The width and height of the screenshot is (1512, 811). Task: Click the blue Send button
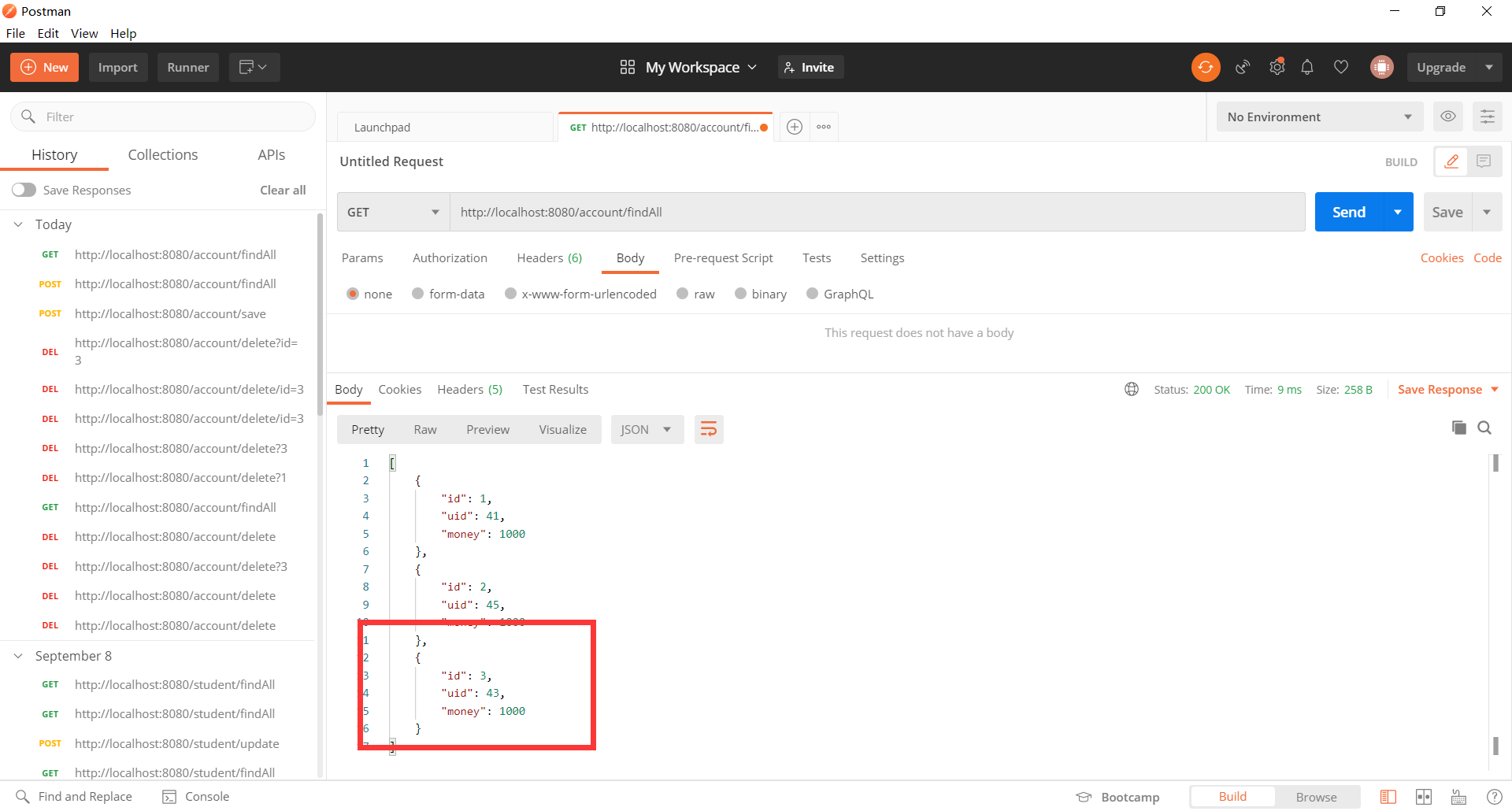(x=1349, y=212)
